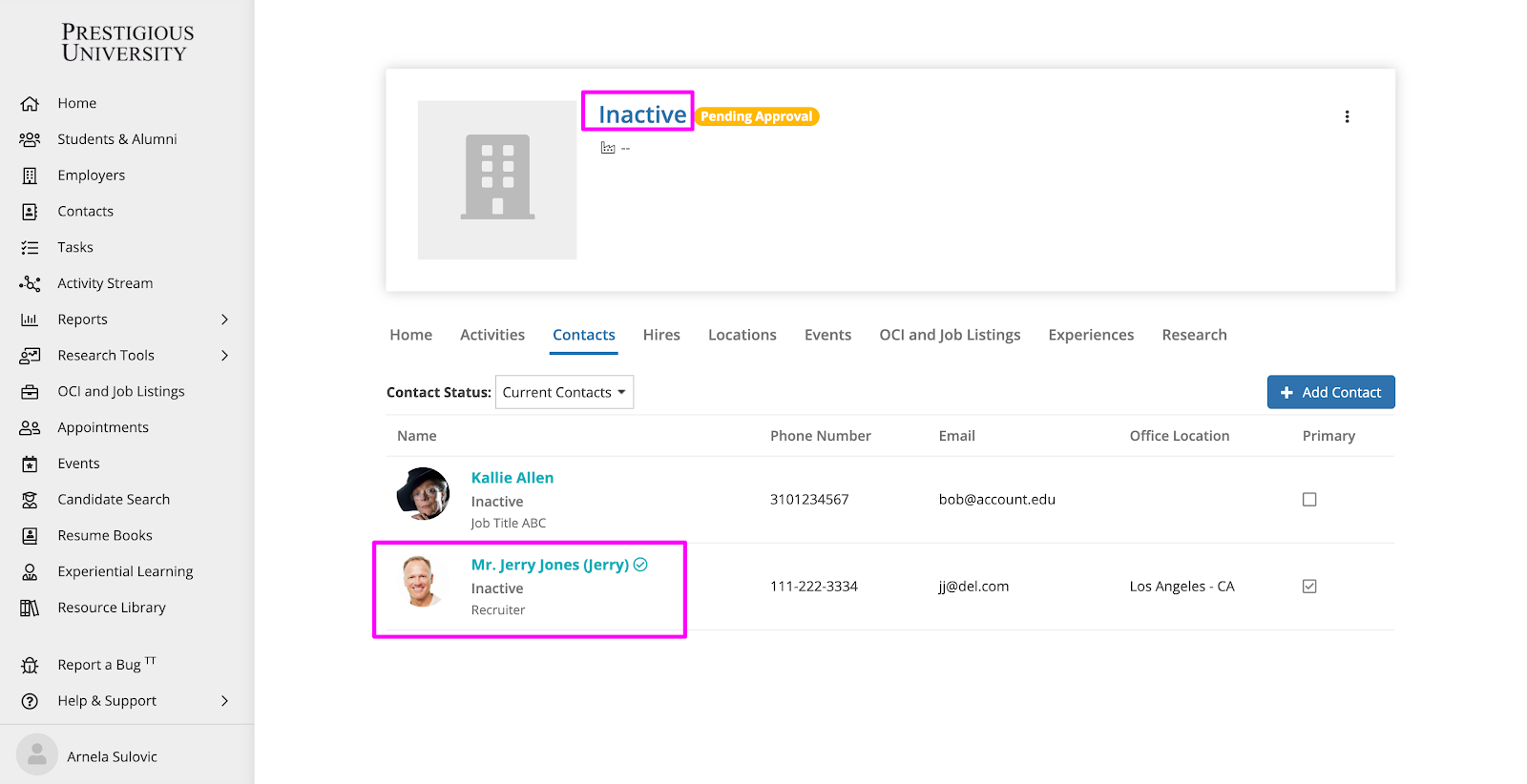Switch to the Hires tab
Viewport: 1527px width, 784px height.
pyautogui.click(x=661, y=335)
